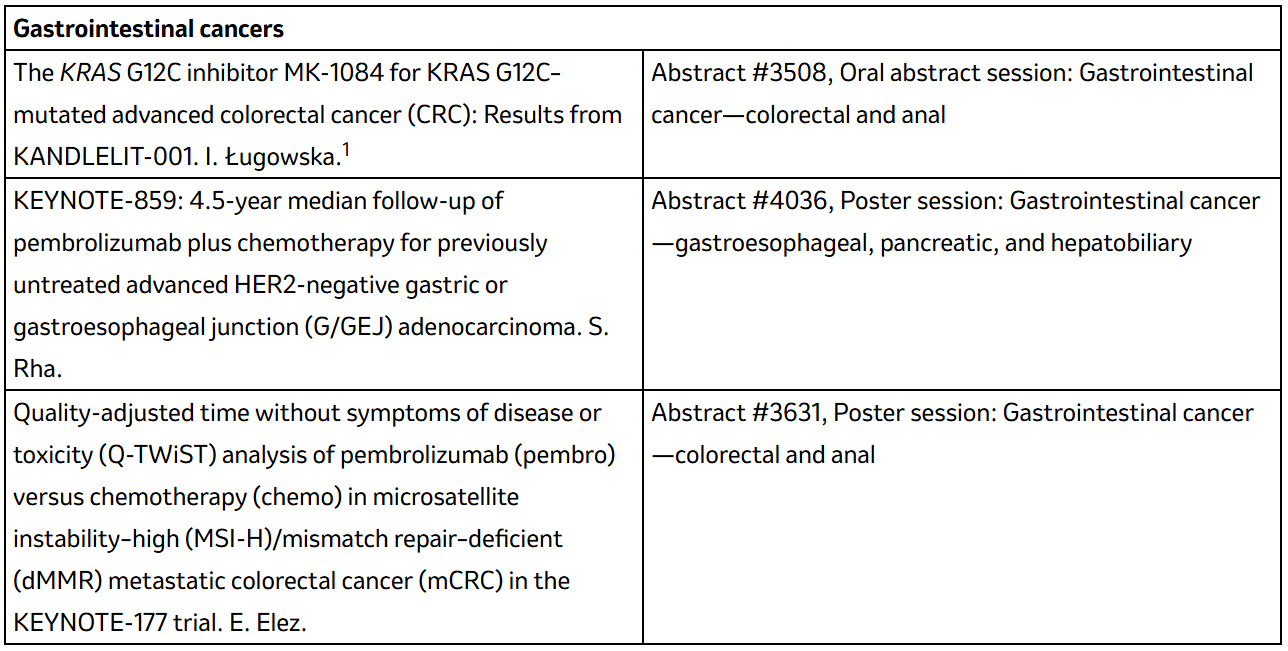The height and width of the screenshot is (651, 1288).
Task: Click the (dMMR) abbreviation
Action: pos(53,582)
